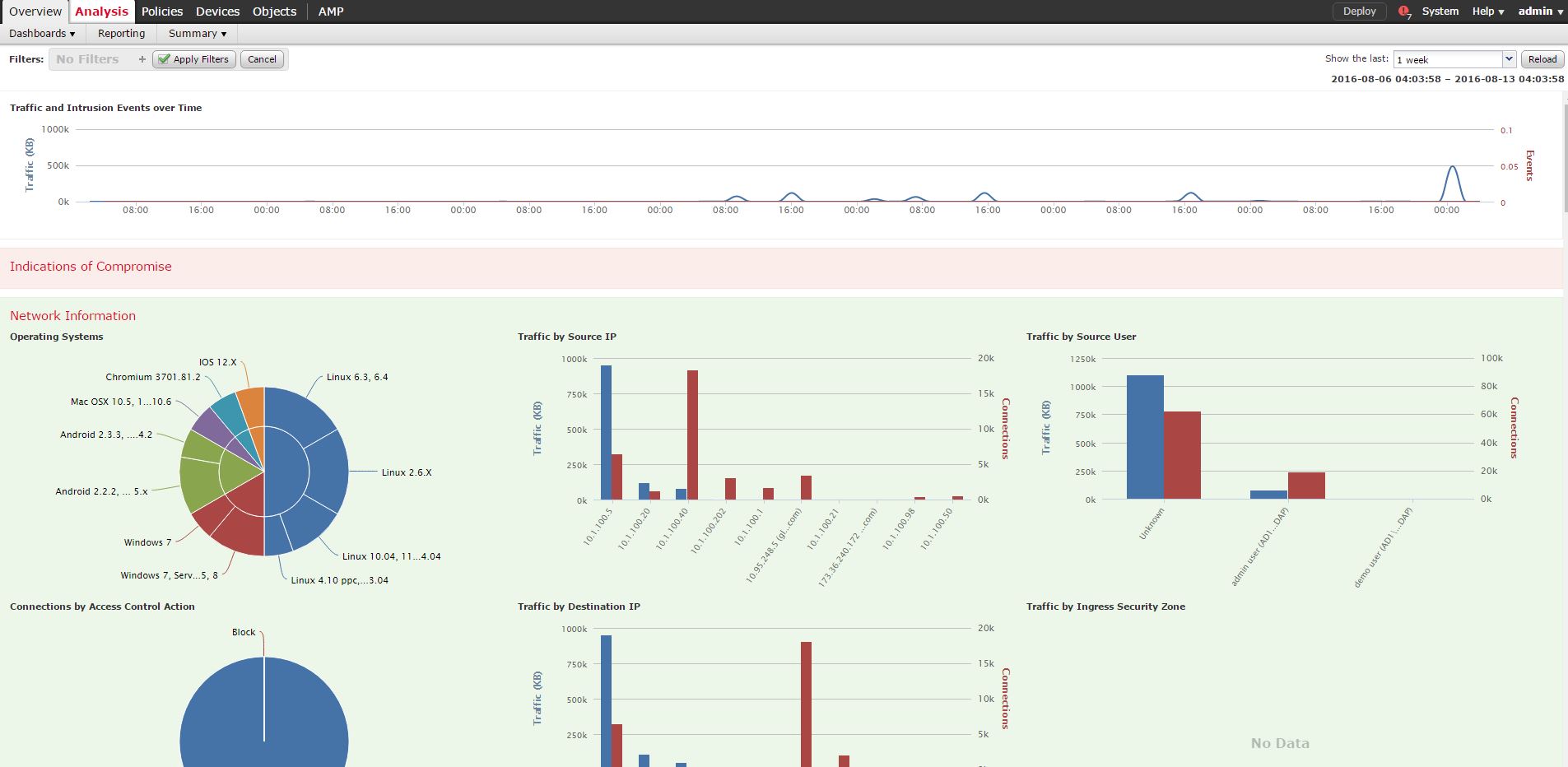Cancel the filter changes
The image size is (1568, 767).
point(262,59)
